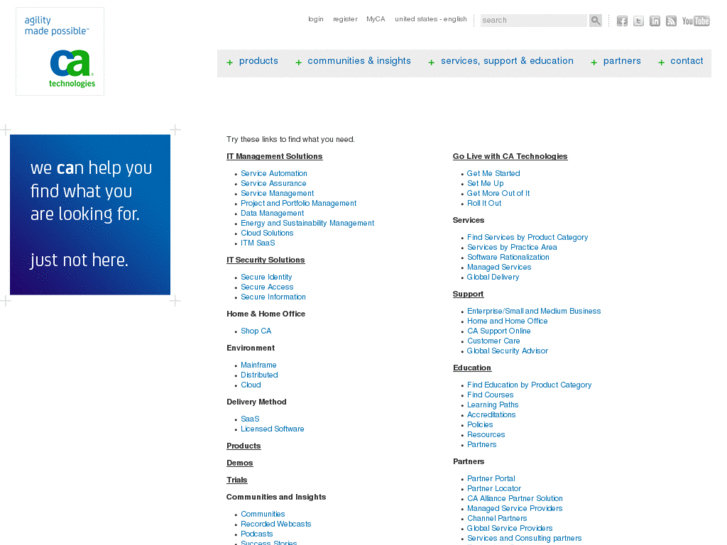Viewport: 727px width, 545px height.
Task: Open Secure Identity link
Action: tap(266, 277)
